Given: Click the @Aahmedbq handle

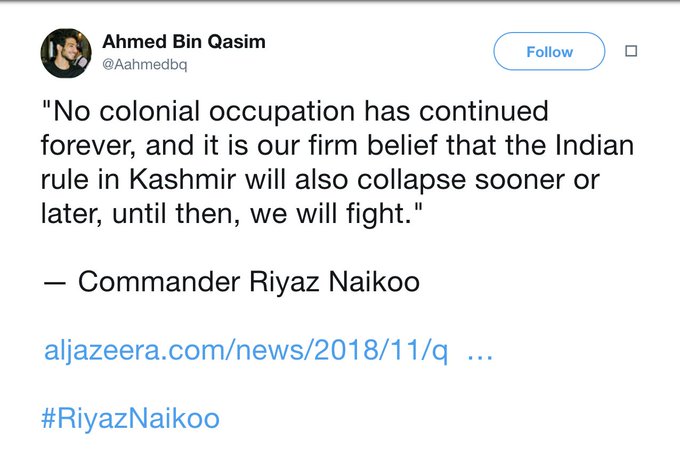Looking at the screenshot, I should (143, 65).
